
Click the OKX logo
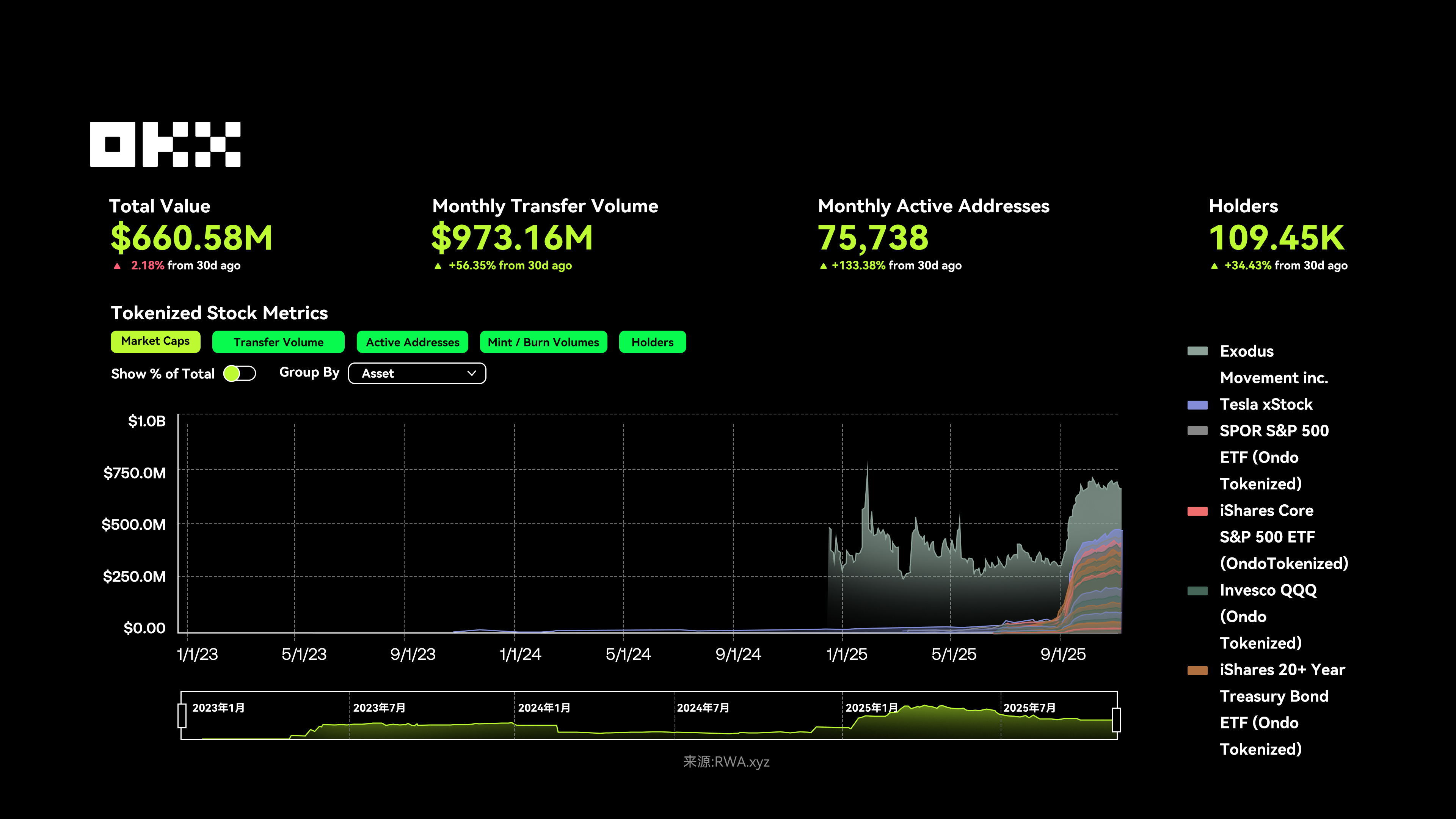tap(165, 144)
